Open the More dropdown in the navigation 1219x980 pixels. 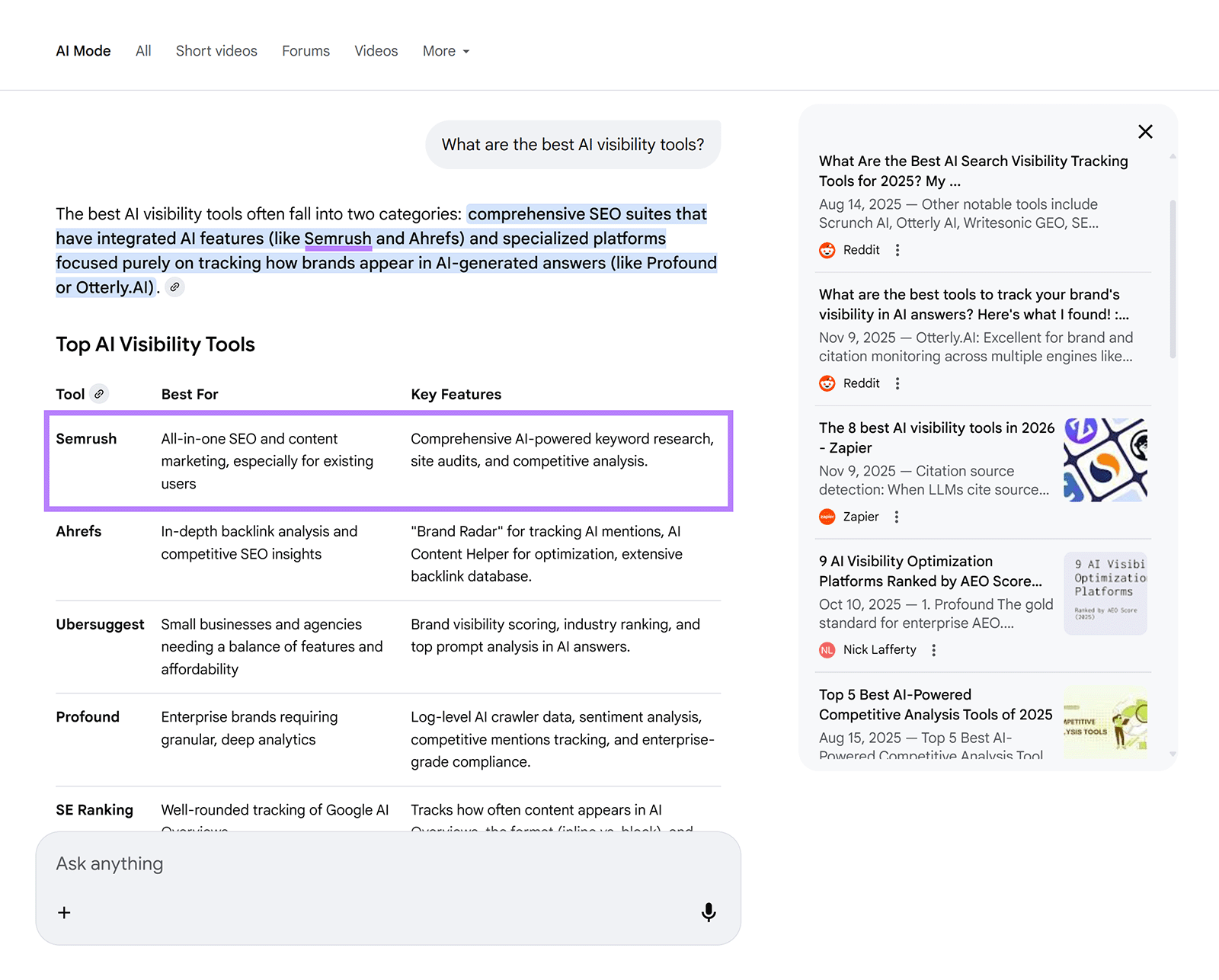pos(446,51)
